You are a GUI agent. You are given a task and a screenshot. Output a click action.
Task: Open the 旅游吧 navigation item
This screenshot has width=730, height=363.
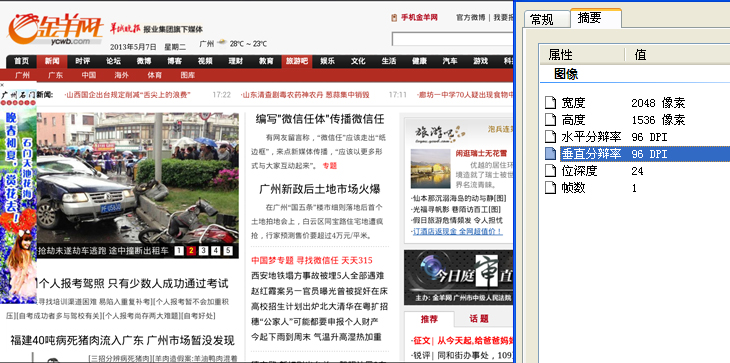click(x=297, y=61)
